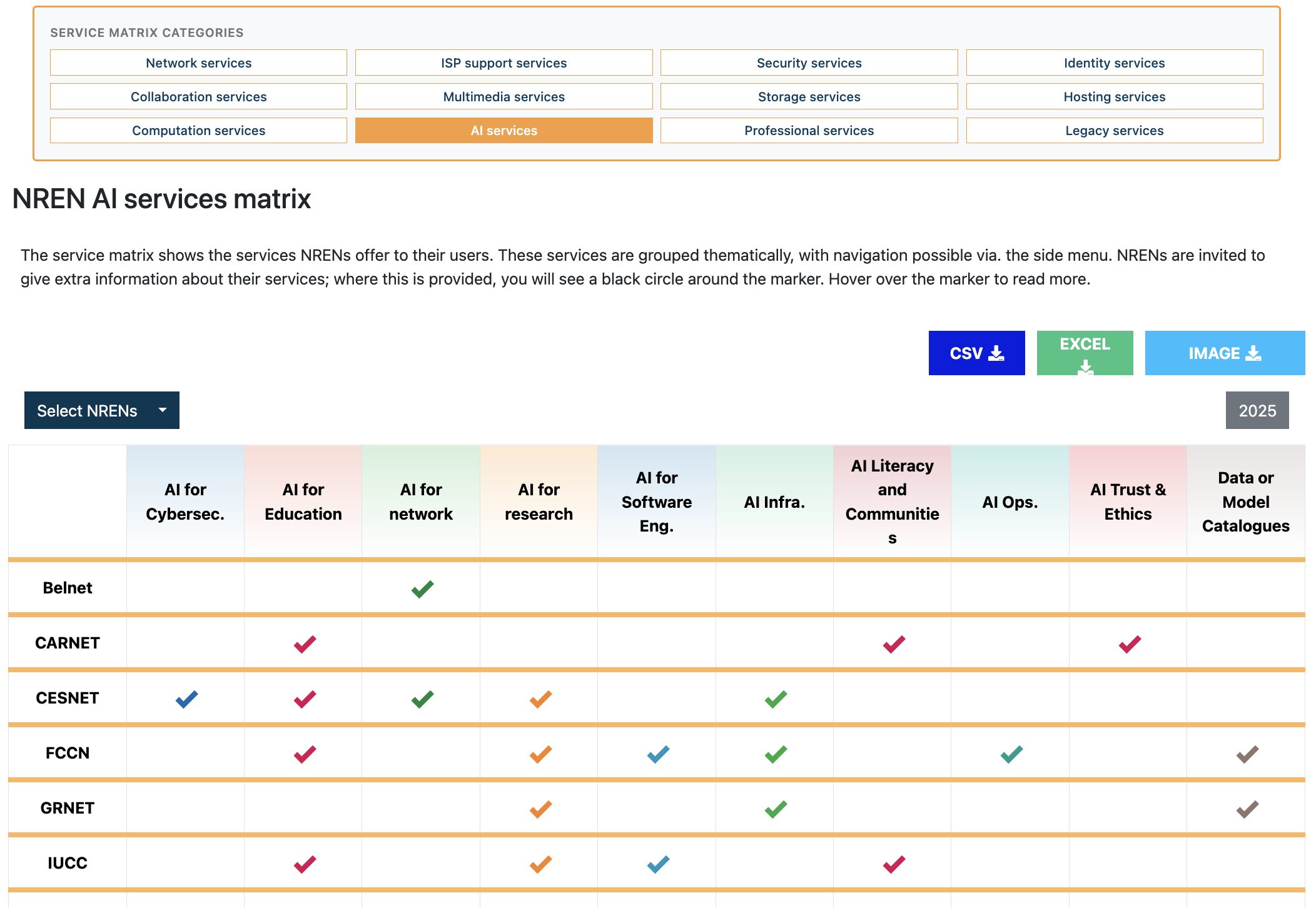Download the matrix as CSV
This screenshot has width=1316, height=908.
[x=976, y=353]
